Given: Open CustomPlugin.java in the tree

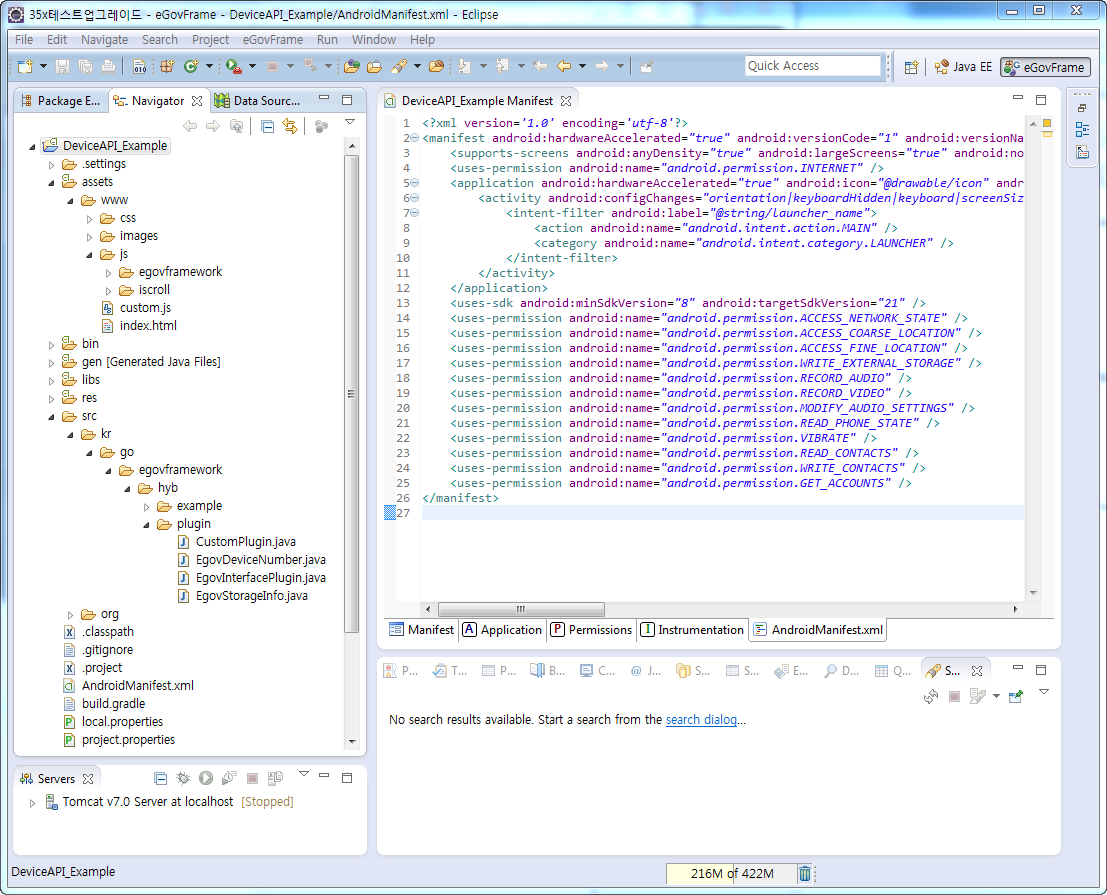Looking at the screenshot, I should (x=245, y=542).
